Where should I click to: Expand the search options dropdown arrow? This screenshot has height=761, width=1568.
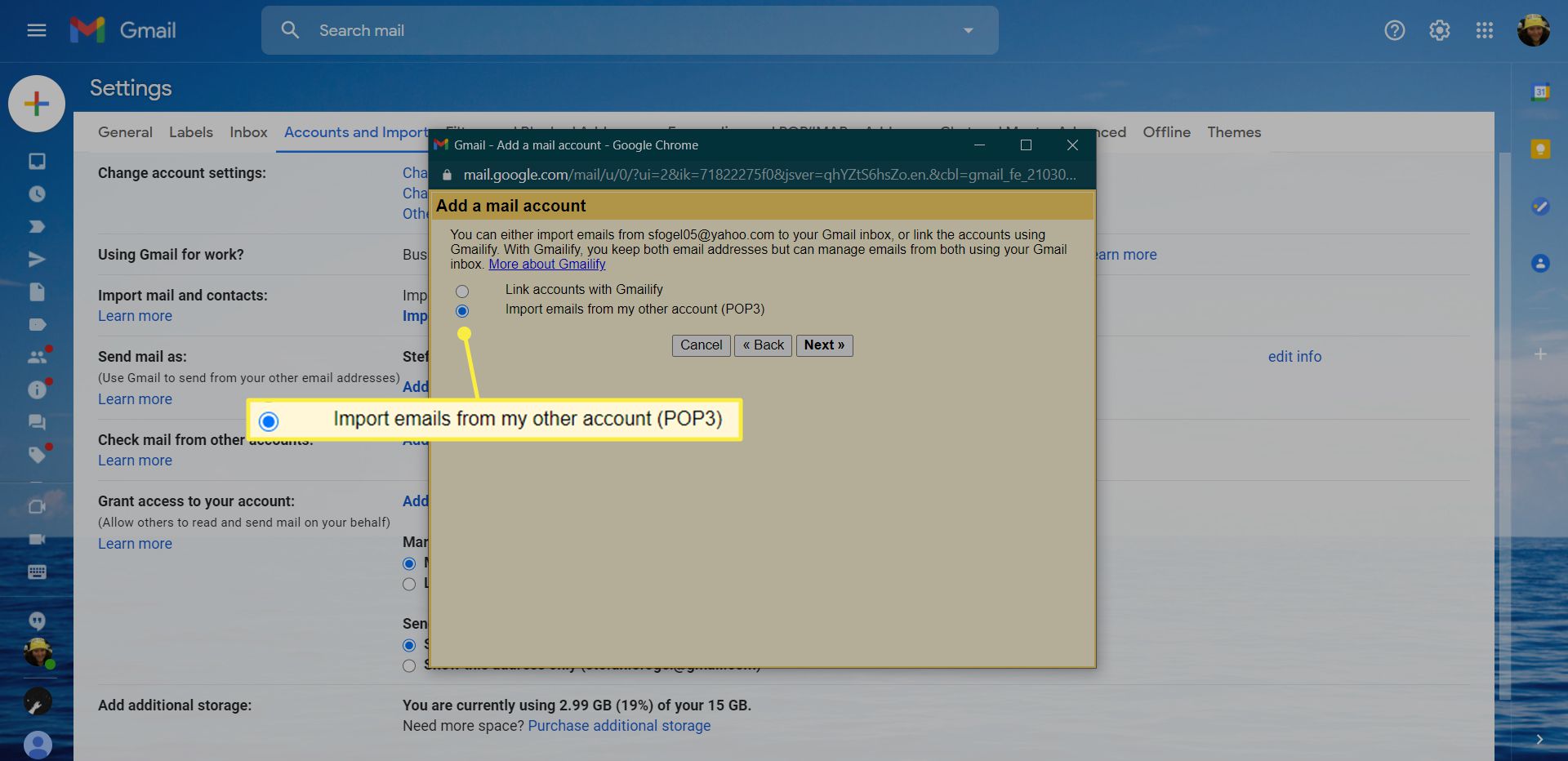pos(968,30)
